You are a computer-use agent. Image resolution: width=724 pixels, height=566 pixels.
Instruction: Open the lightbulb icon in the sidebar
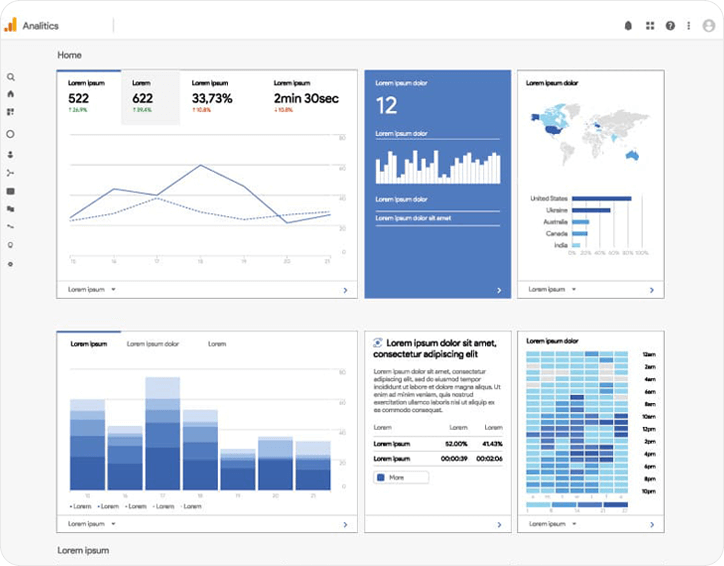(x=11, y=245)
